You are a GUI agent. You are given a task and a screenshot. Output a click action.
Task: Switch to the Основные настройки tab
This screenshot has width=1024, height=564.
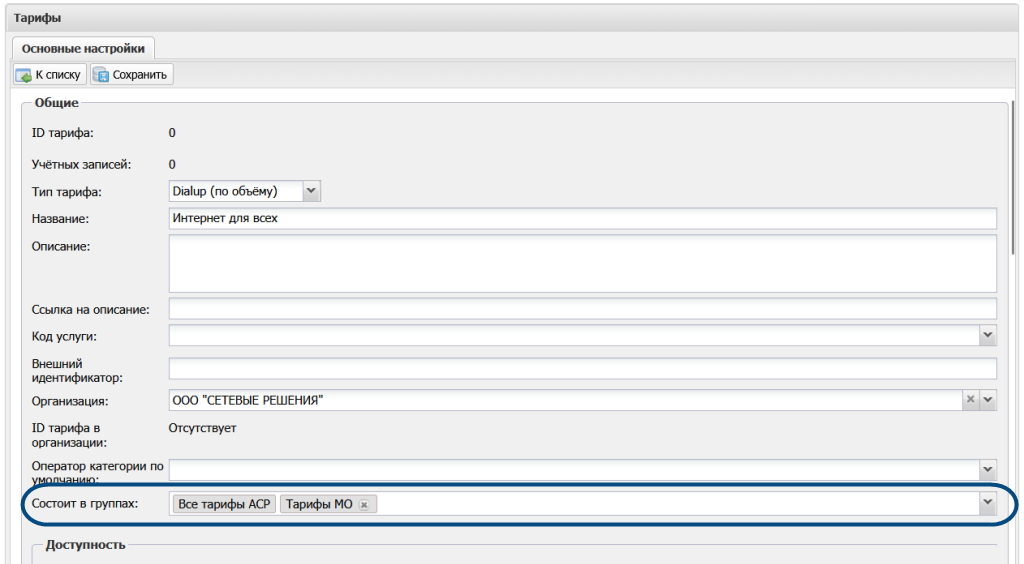(x=84, y=48)
